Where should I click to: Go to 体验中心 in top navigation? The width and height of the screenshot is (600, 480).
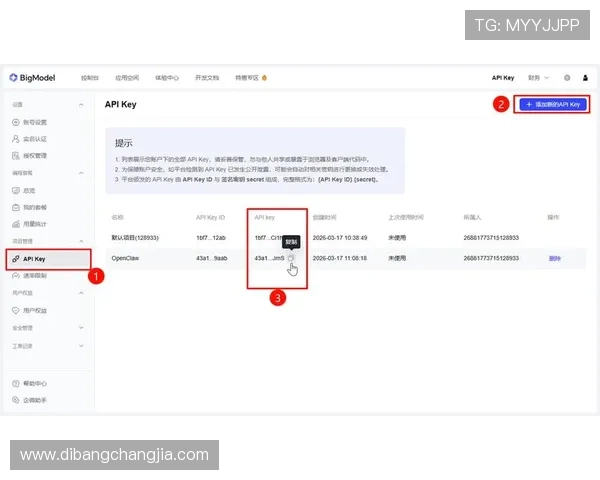(167, 78)
